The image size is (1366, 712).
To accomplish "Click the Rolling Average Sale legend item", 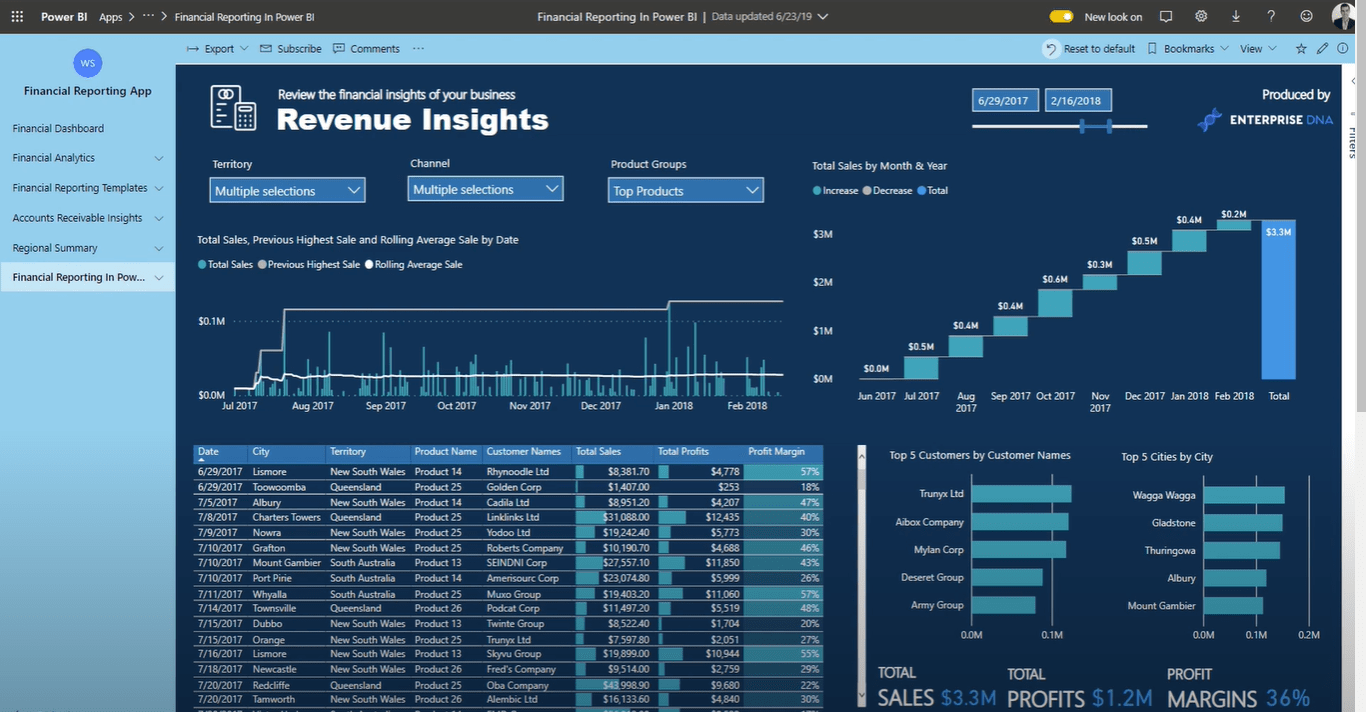I will click(x=413, y=265).
